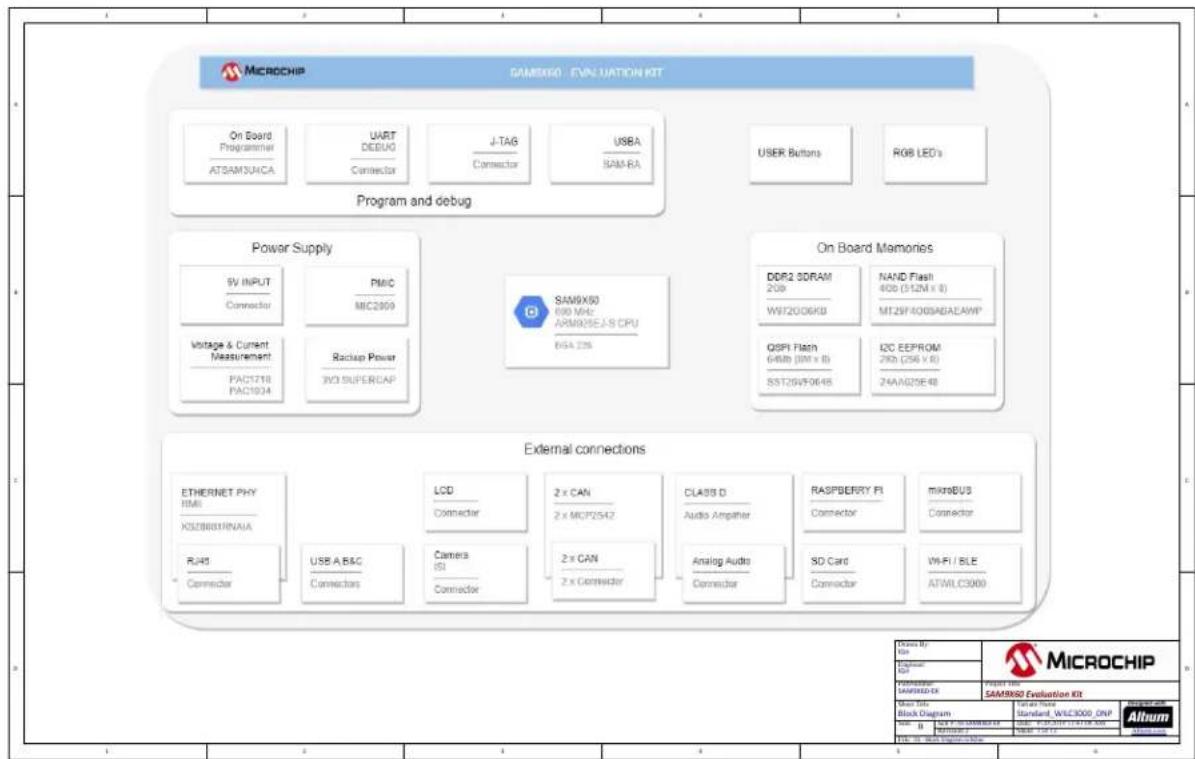Select the 2 x CAN MCP2542 block
1195x759 pixels.
click(x=603, y=507)
